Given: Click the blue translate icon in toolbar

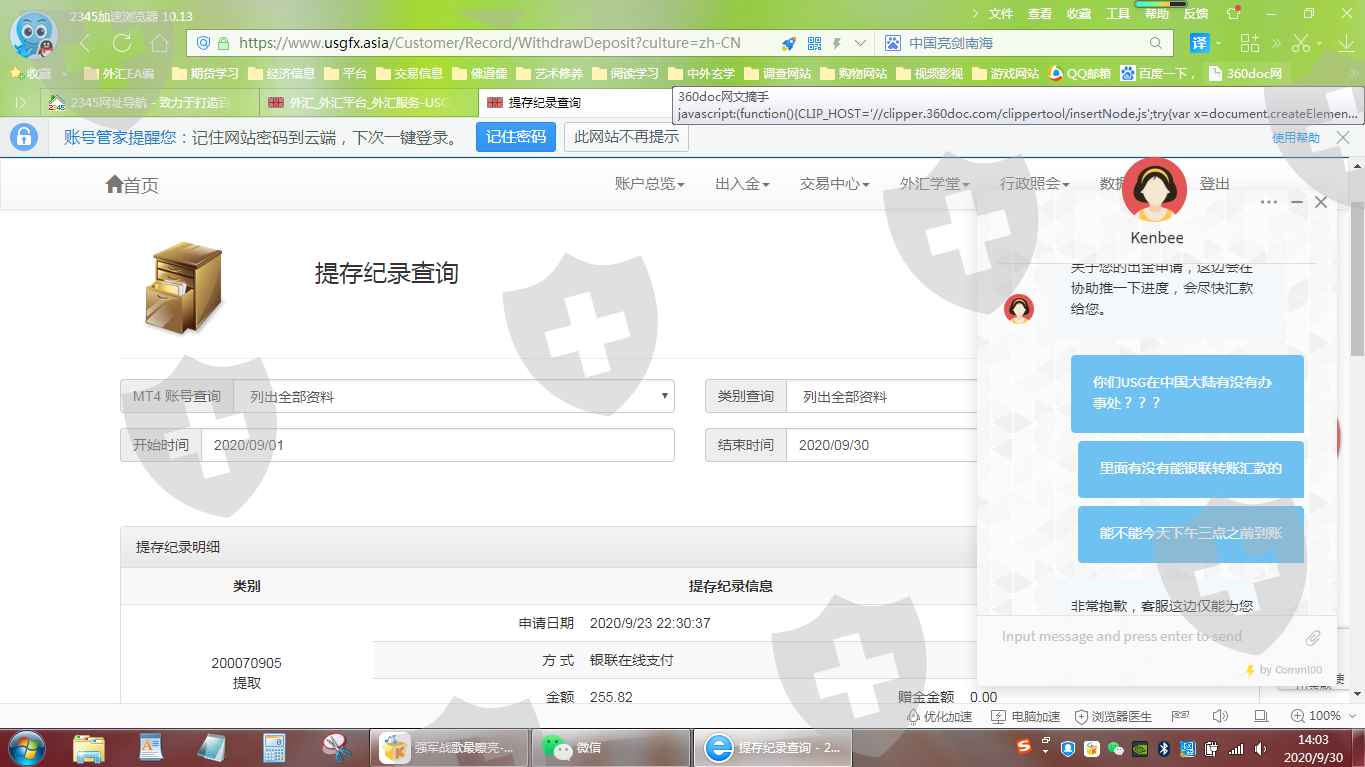Looking at the screenshot, I should [1199, 43].
